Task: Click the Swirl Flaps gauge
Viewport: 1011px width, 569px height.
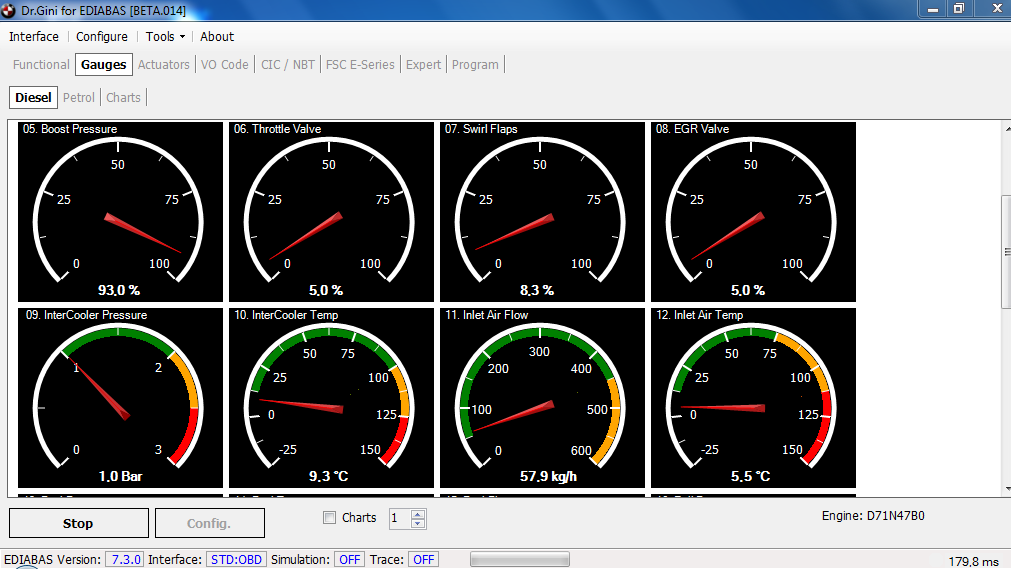Action: [541, 212]
